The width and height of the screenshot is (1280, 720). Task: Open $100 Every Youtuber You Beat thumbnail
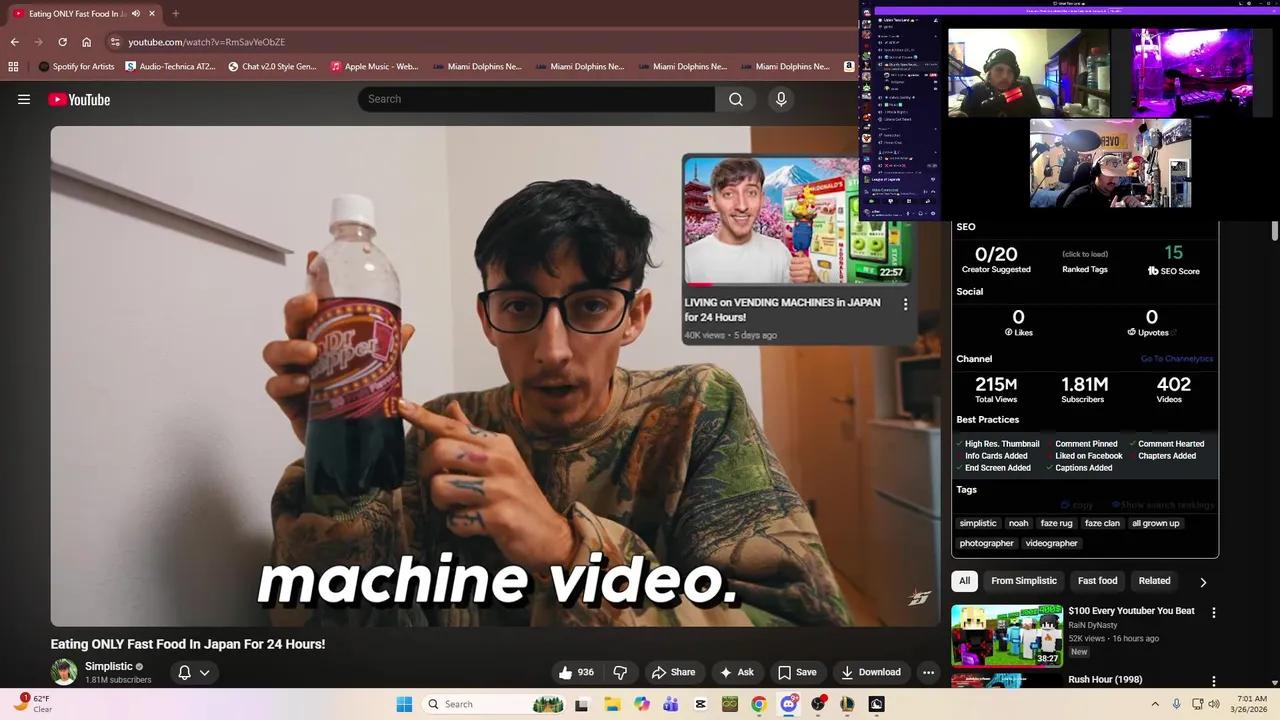point(1006,635)
